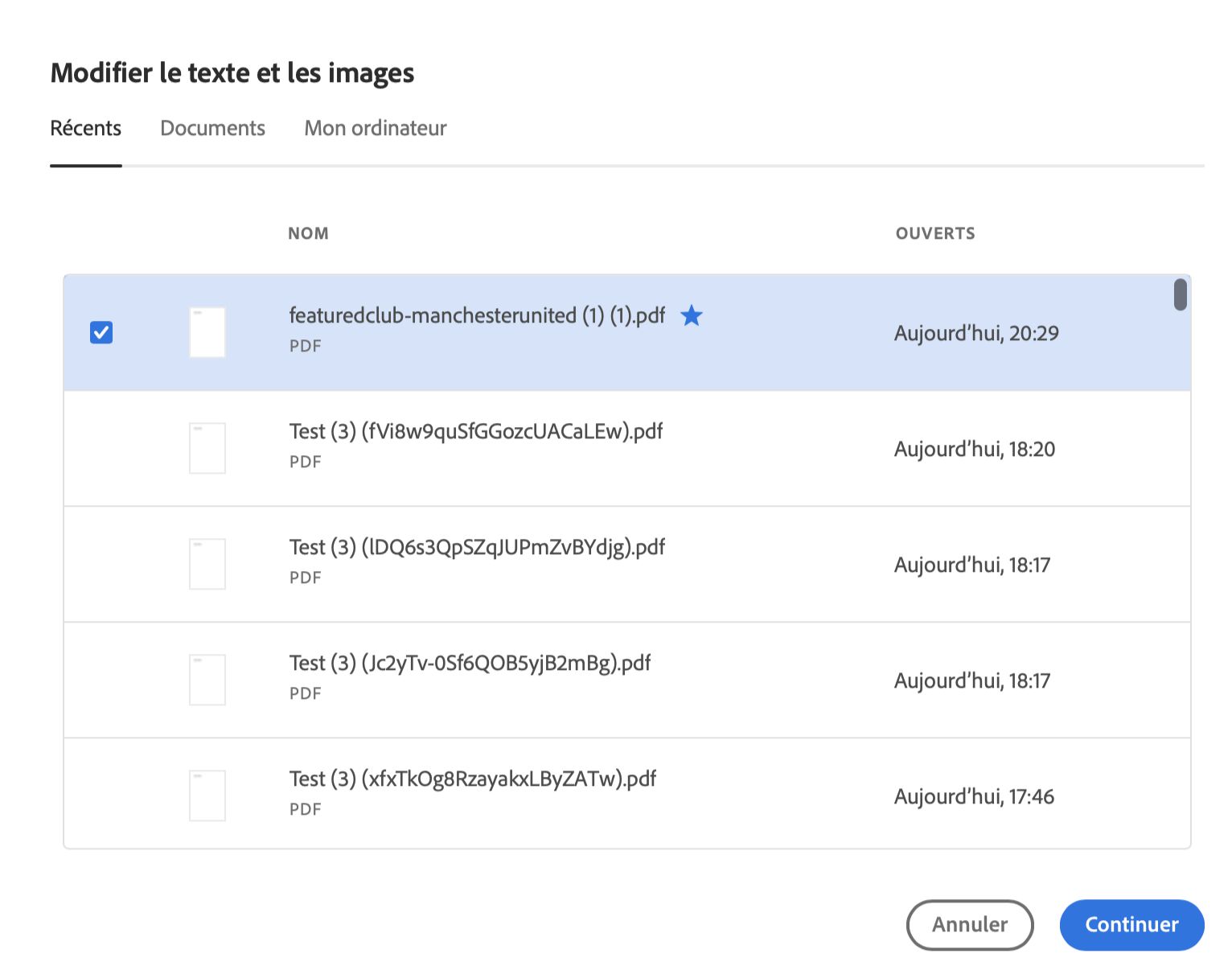1232x962 pixels.
Task: Click the Aujourd'hui, 18:20 timestamp
Action: pos(975,449)
